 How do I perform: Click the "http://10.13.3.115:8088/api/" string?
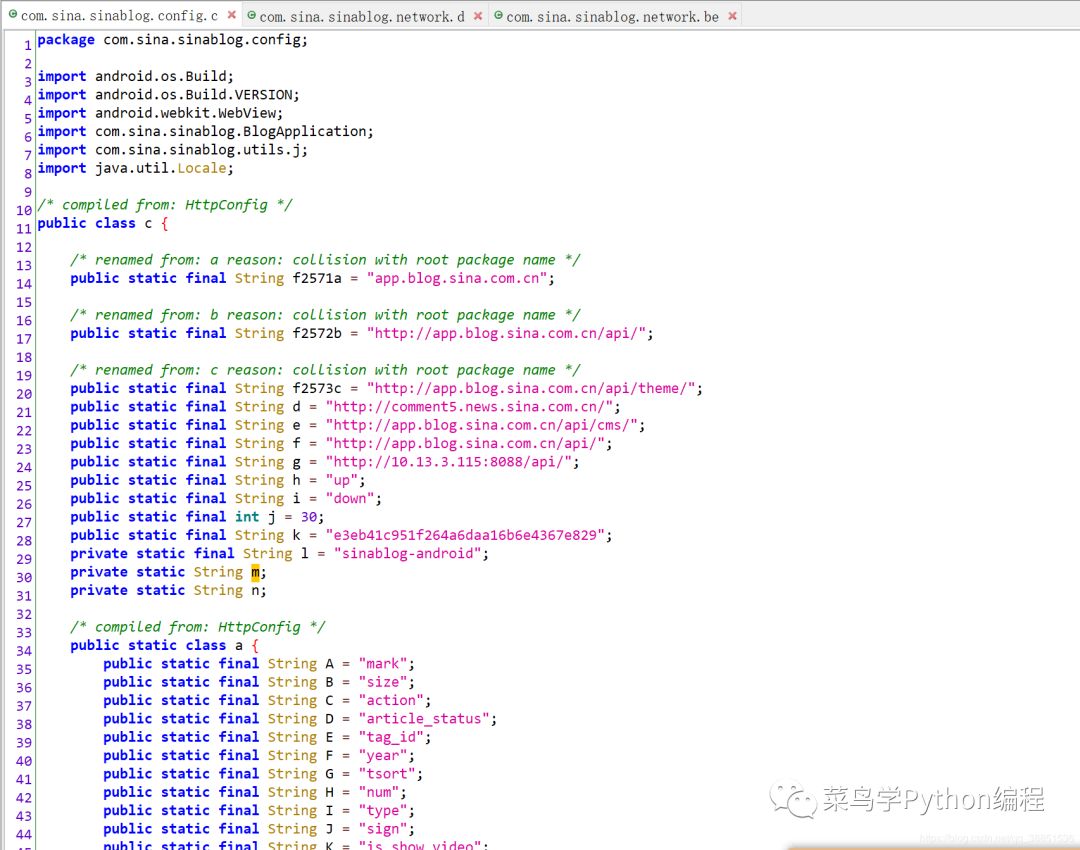click(448, 462)
